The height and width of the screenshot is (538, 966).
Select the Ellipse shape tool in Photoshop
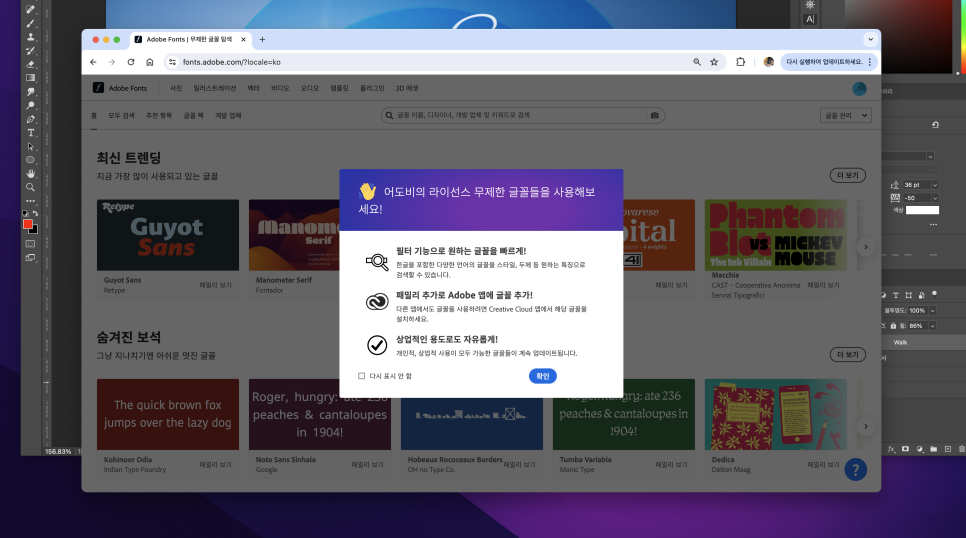pos(30,160)
